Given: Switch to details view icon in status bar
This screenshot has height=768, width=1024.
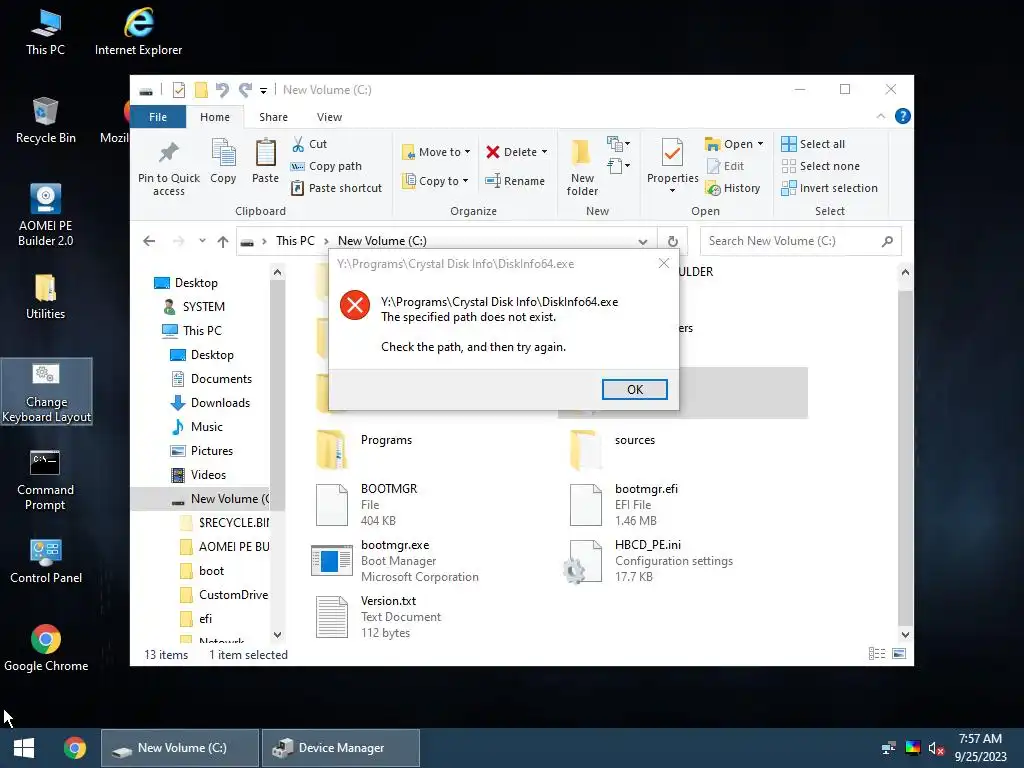Looking at the screenshot, I should [876, 654].
